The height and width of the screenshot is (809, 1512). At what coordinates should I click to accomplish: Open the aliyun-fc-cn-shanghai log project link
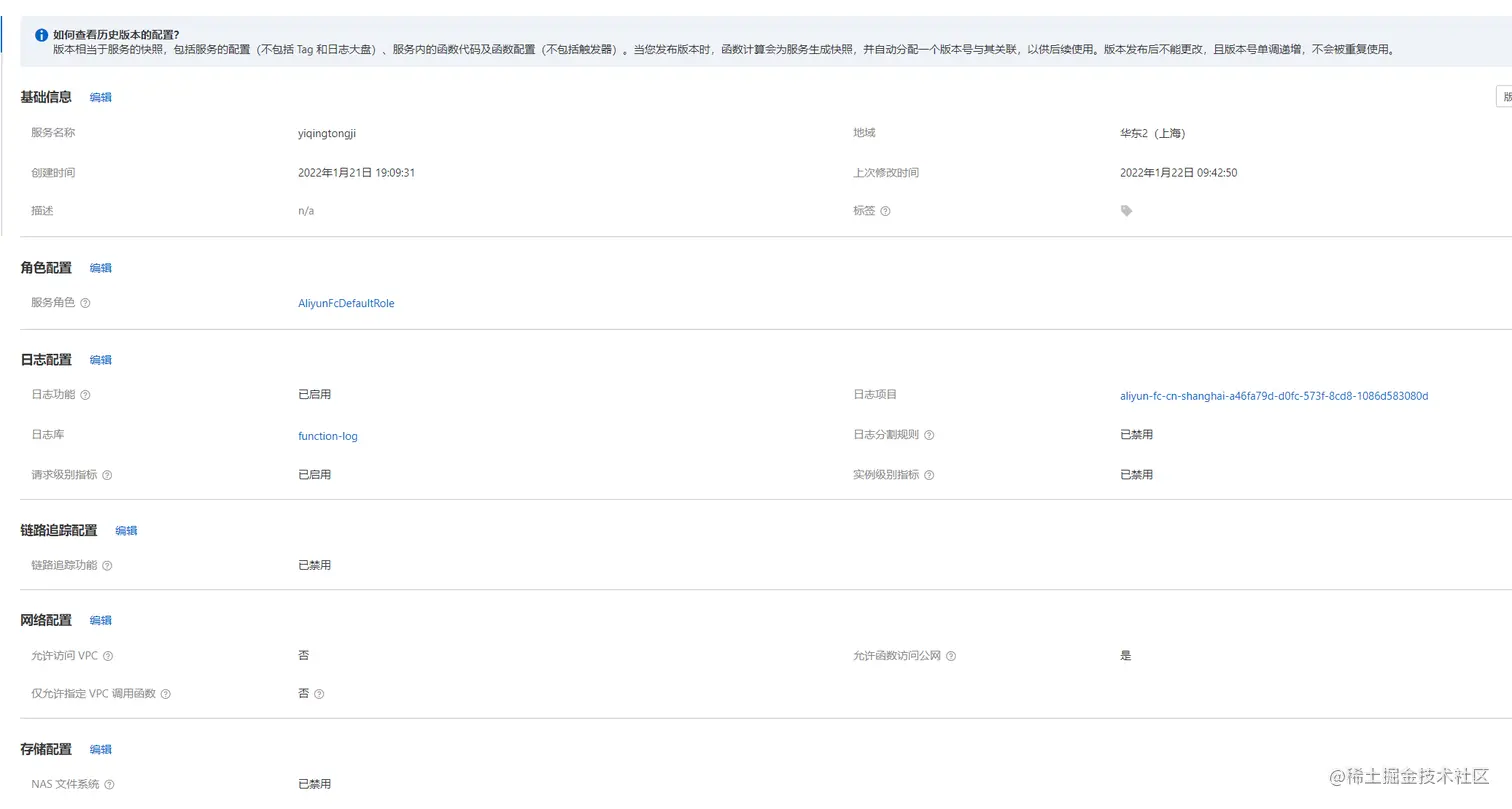coord(1274,396)
